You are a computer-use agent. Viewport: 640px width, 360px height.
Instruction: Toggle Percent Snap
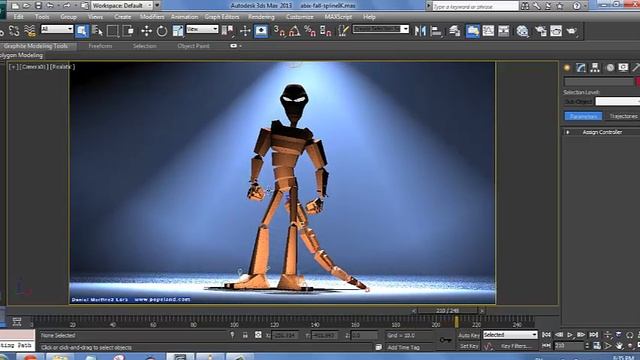coord(310,31)
